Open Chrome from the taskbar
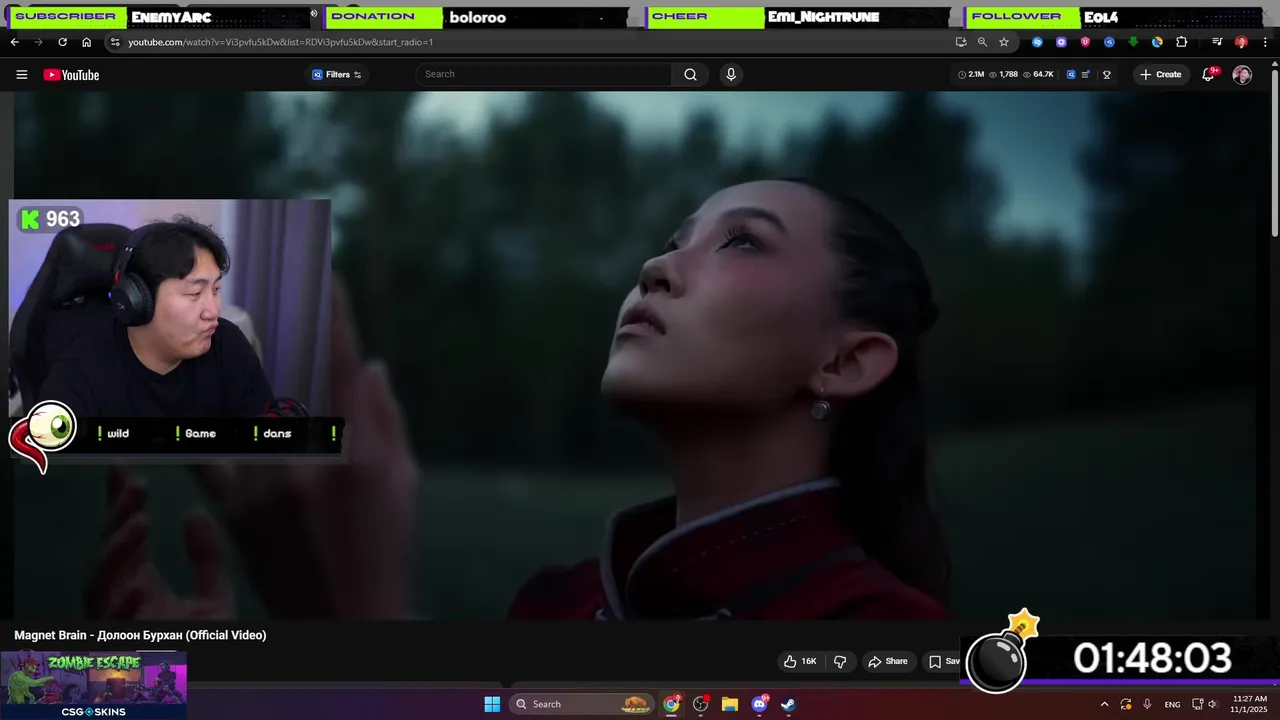This screenshot has height=720, width=1280. [x=672, y=704]
